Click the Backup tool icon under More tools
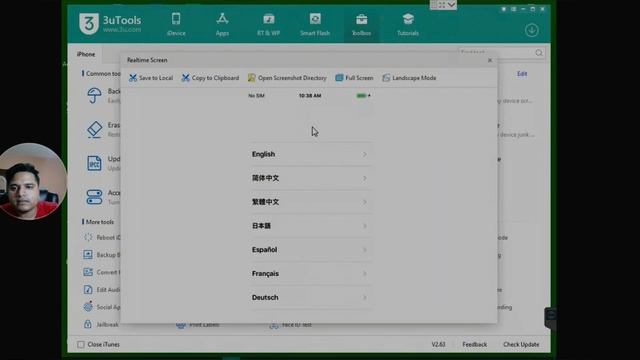 coord(88,255)
